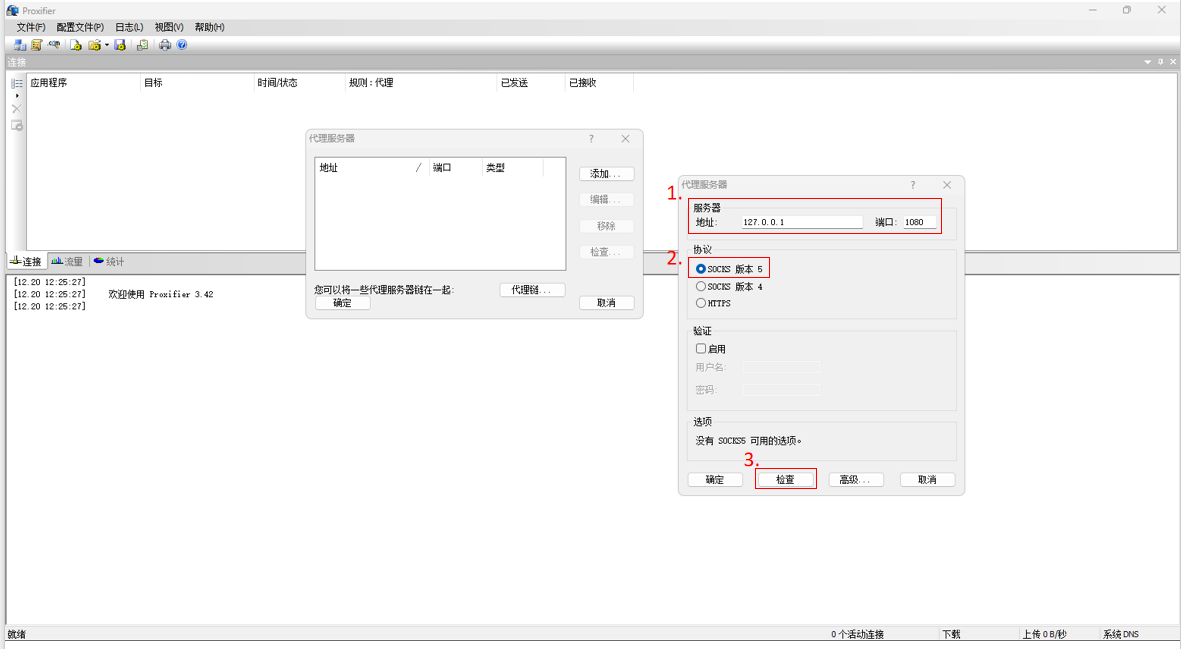
Task: Close the 连接 panel
Action: [x=1173, y=62]
